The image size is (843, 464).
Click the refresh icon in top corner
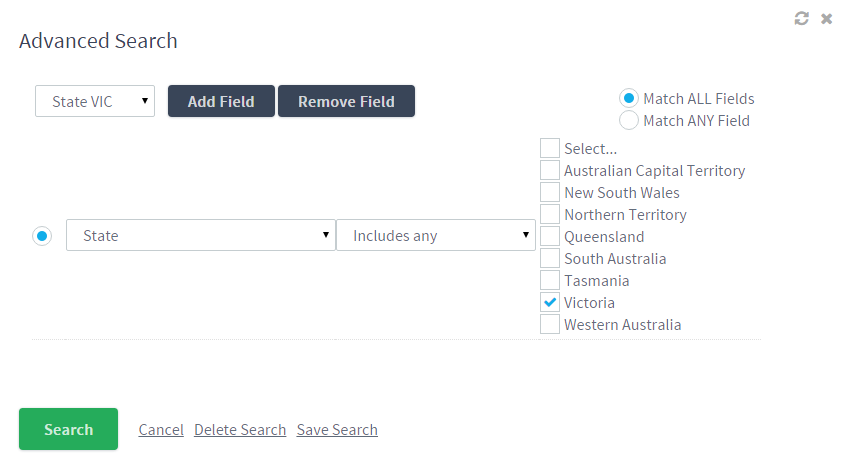pos(802,19)
